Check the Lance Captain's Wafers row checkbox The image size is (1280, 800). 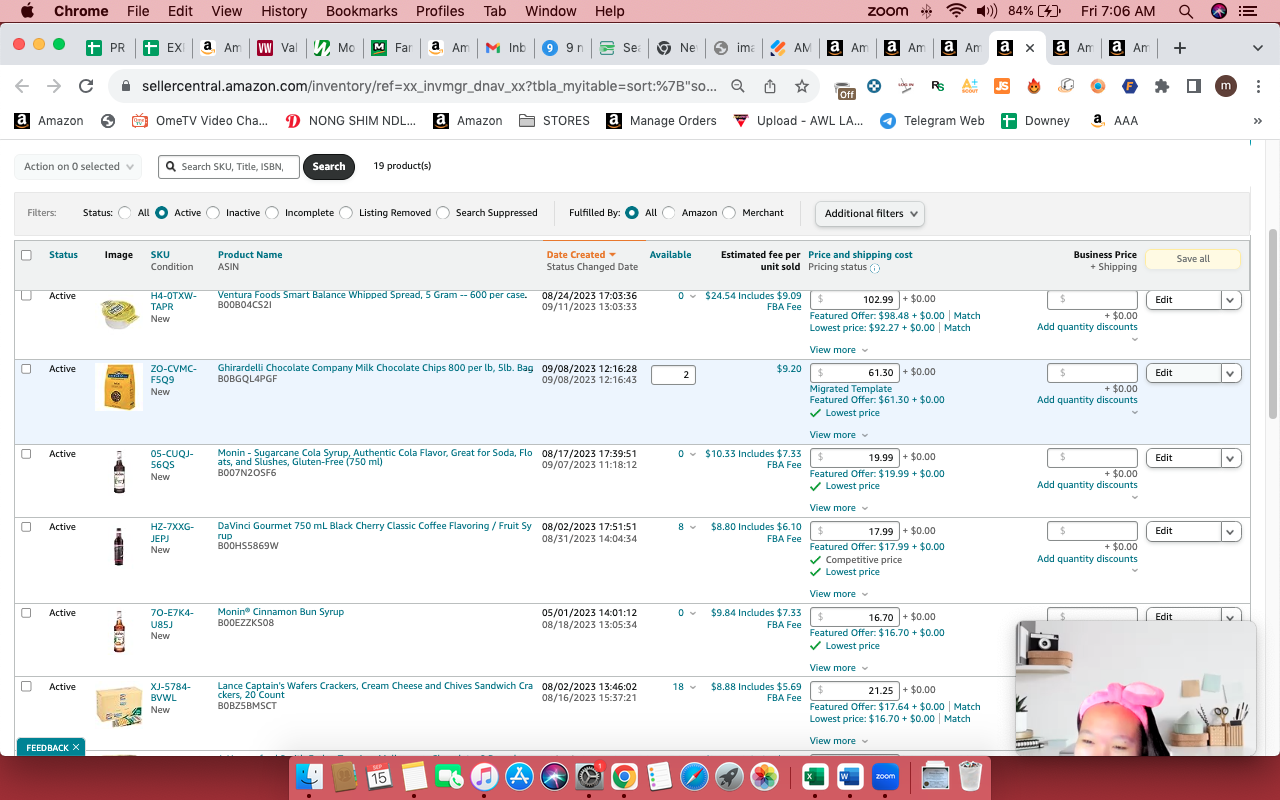pyautogui.click(x=26, y=687)
